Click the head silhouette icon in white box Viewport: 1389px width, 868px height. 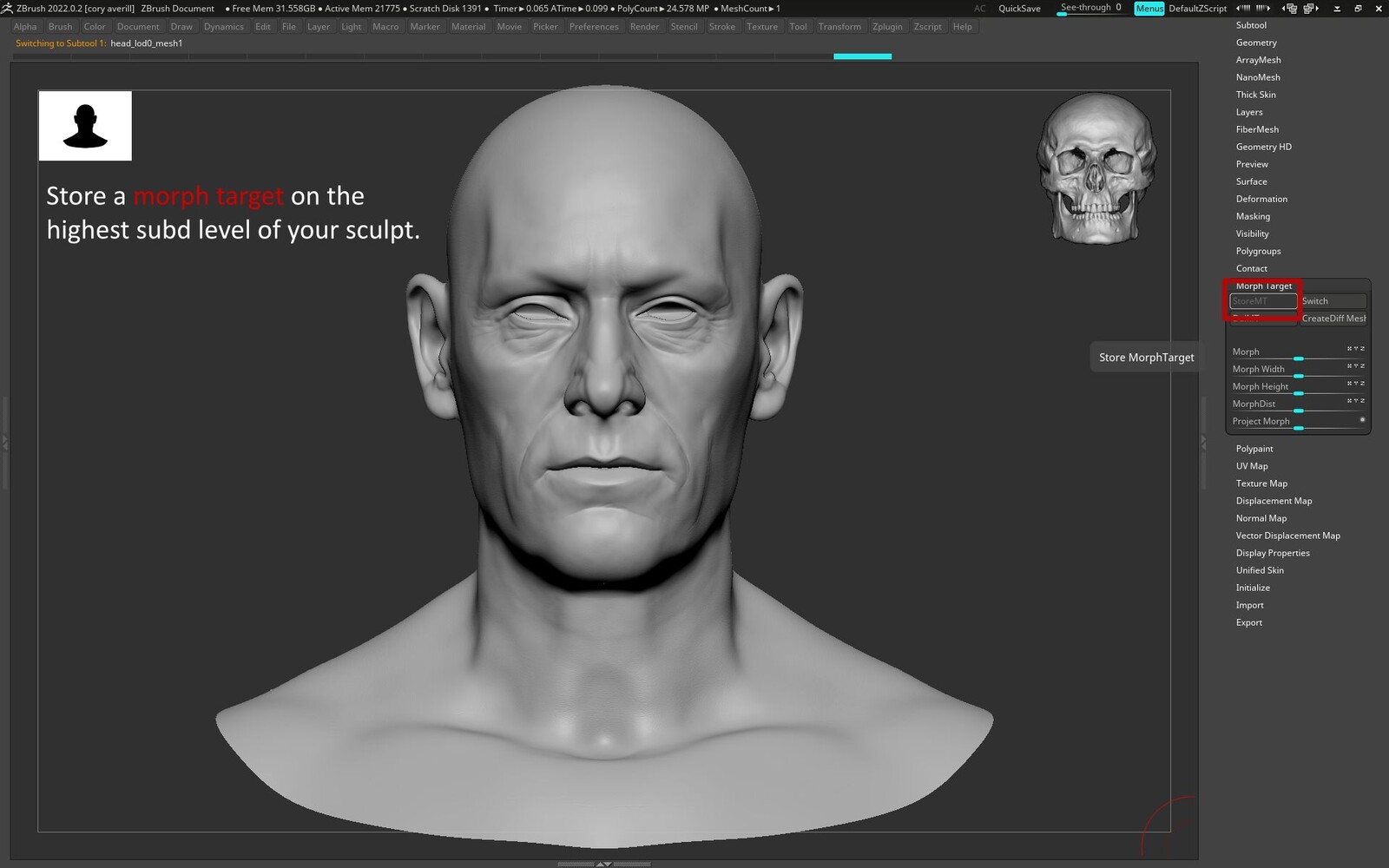click(85, 126)
